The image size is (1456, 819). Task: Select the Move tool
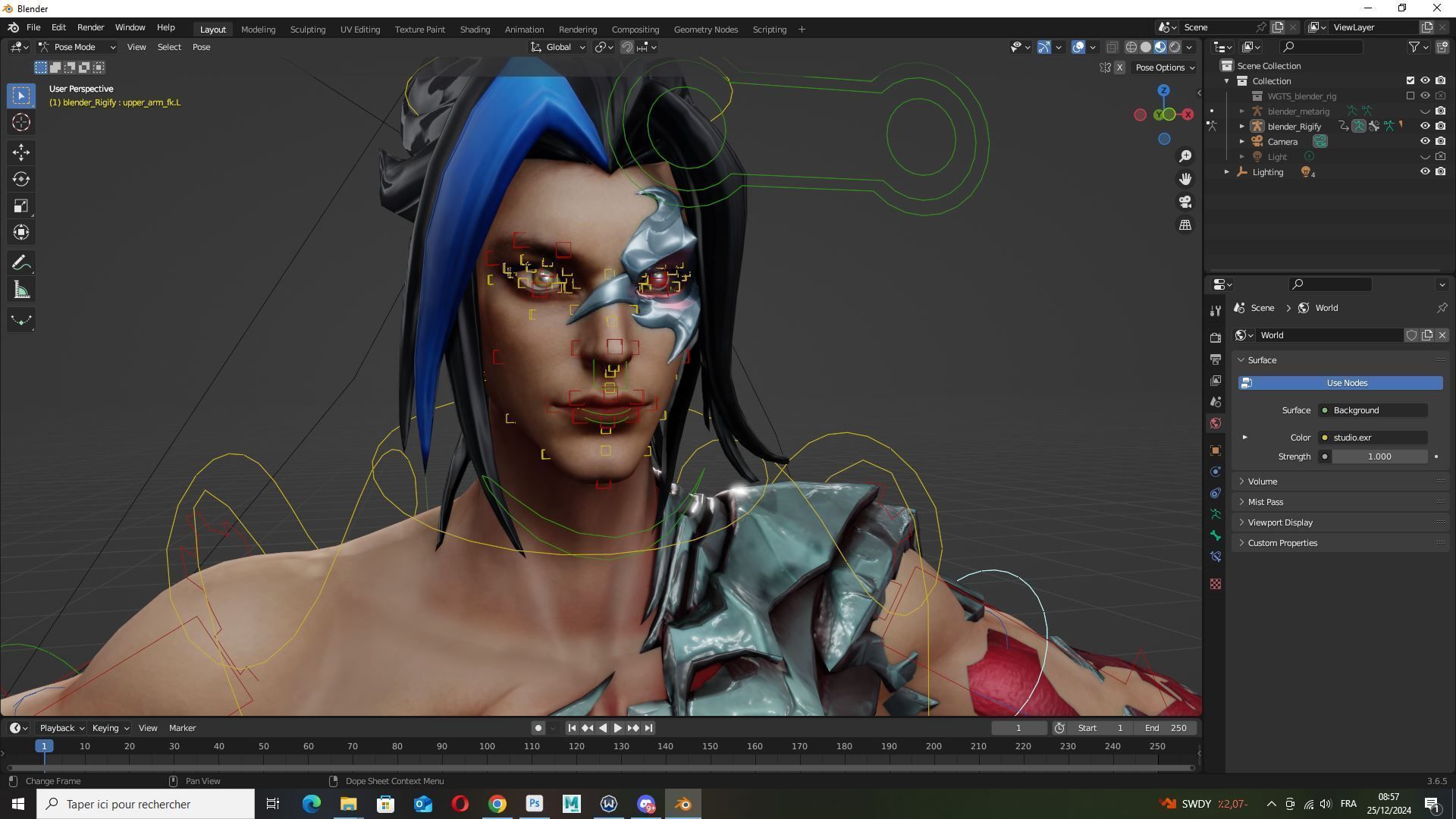(x=21, y=152)
